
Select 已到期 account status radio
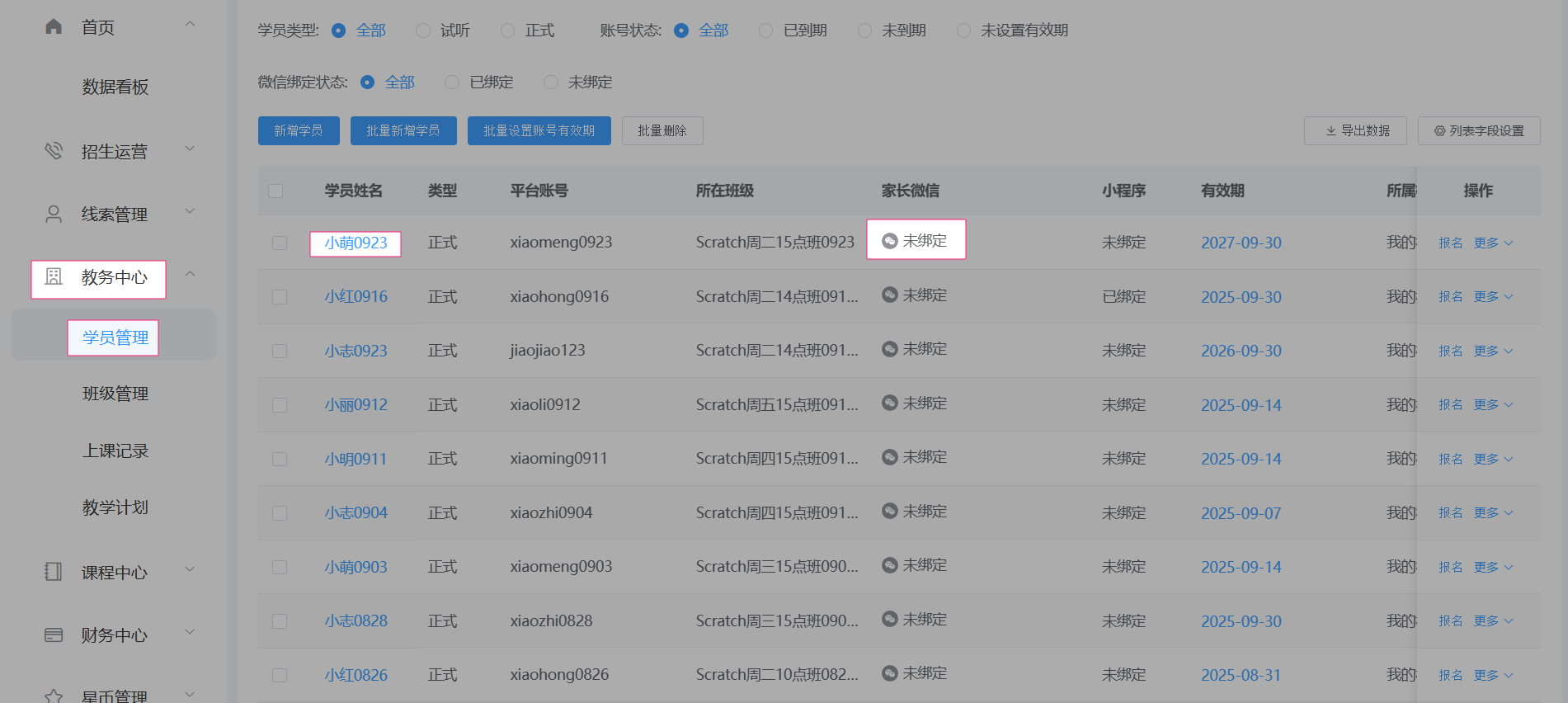tap(766, 31)
